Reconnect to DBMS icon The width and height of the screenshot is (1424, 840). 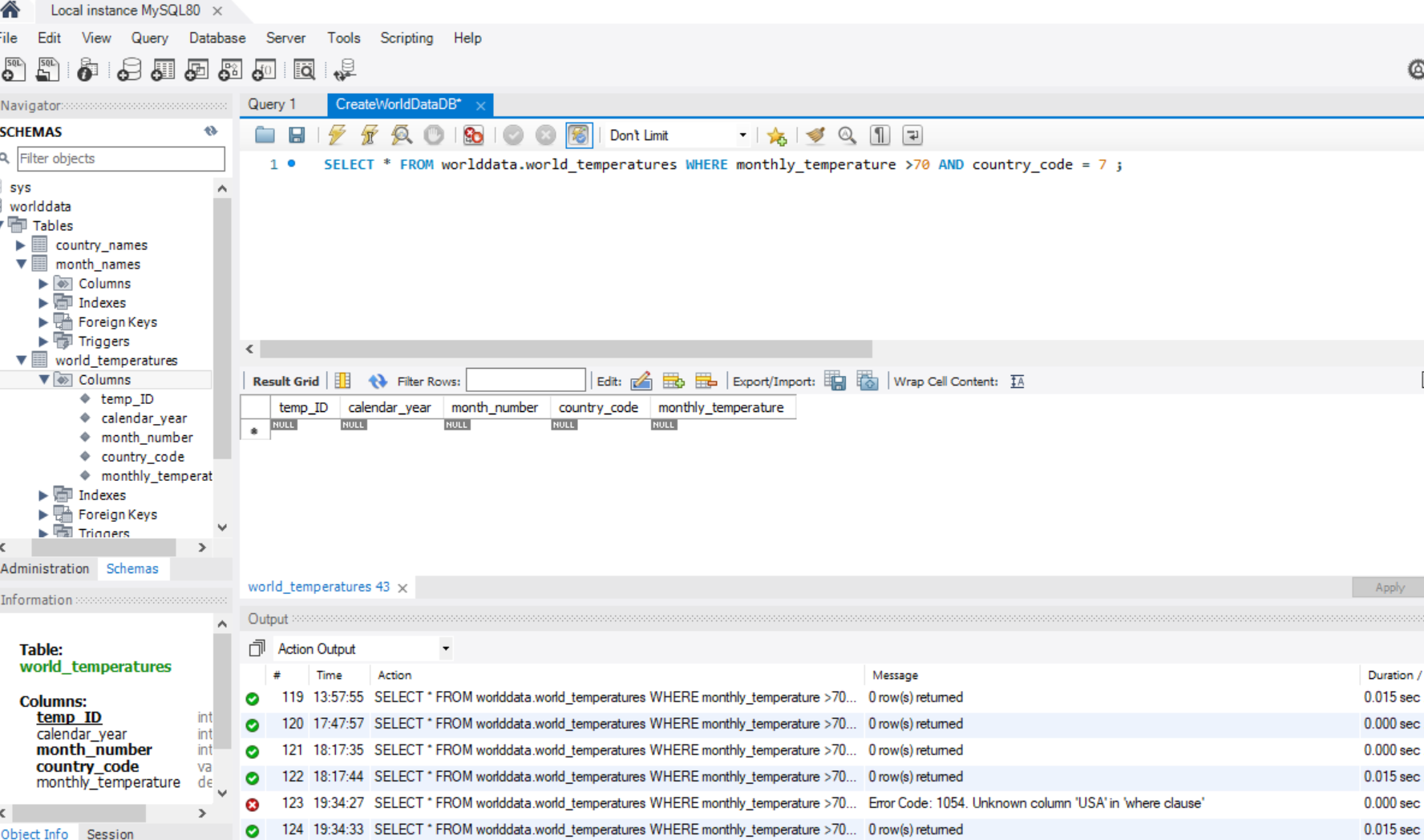(x=345, y=70)
